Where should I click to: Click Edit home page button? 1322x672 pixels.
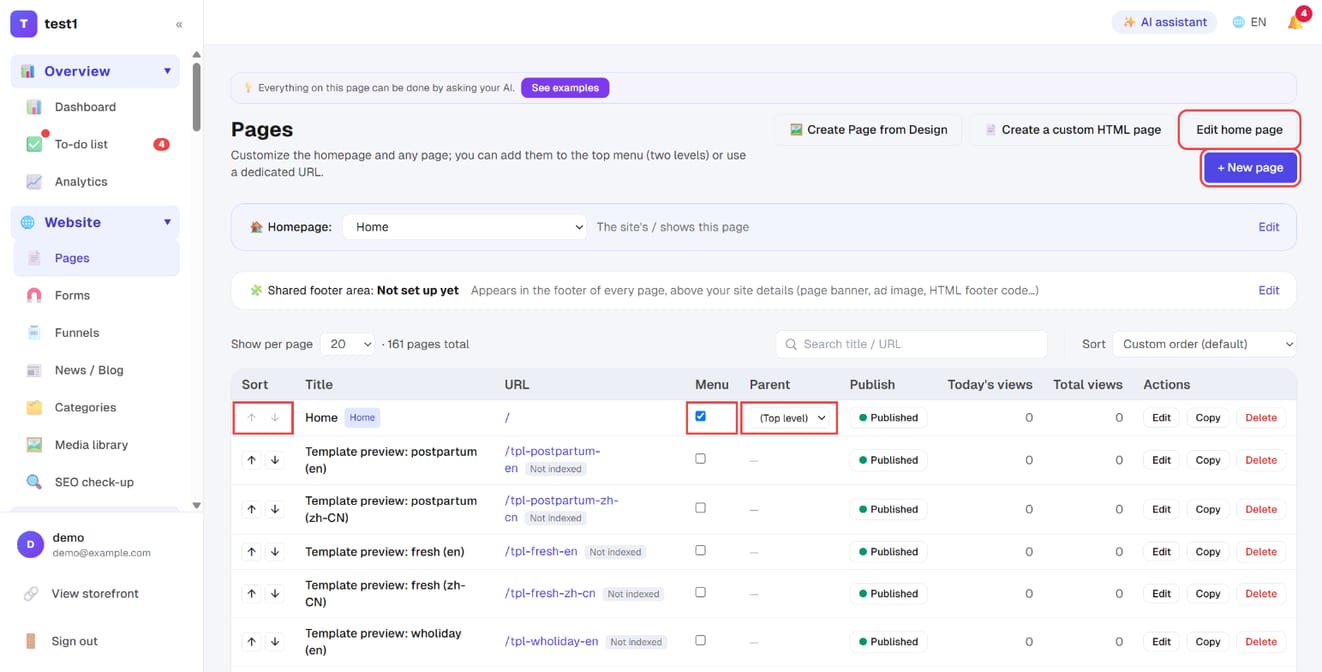1239,130
